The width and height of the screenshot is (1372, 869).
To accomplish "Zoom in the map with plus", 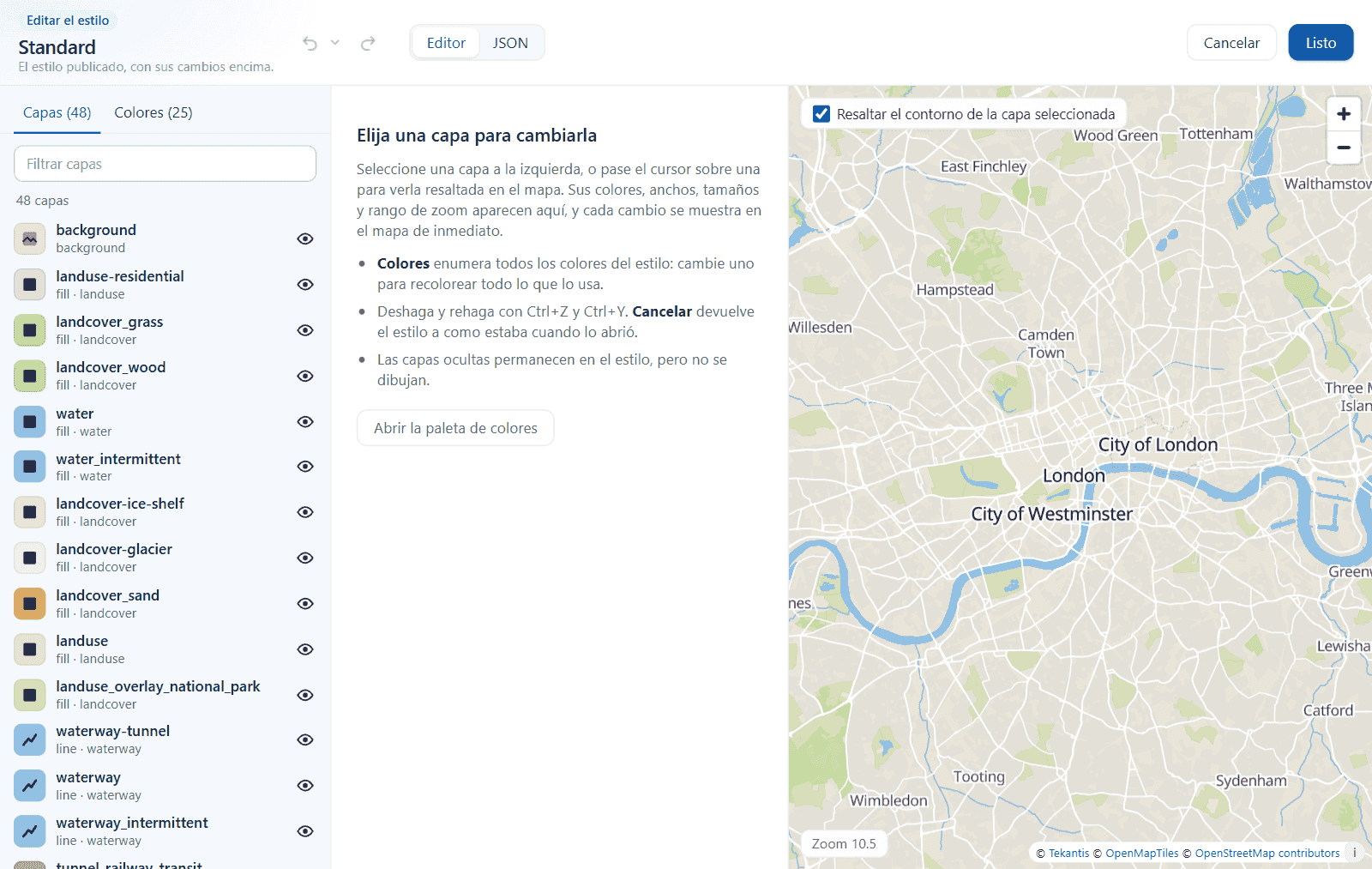I will pos(1344,113).
